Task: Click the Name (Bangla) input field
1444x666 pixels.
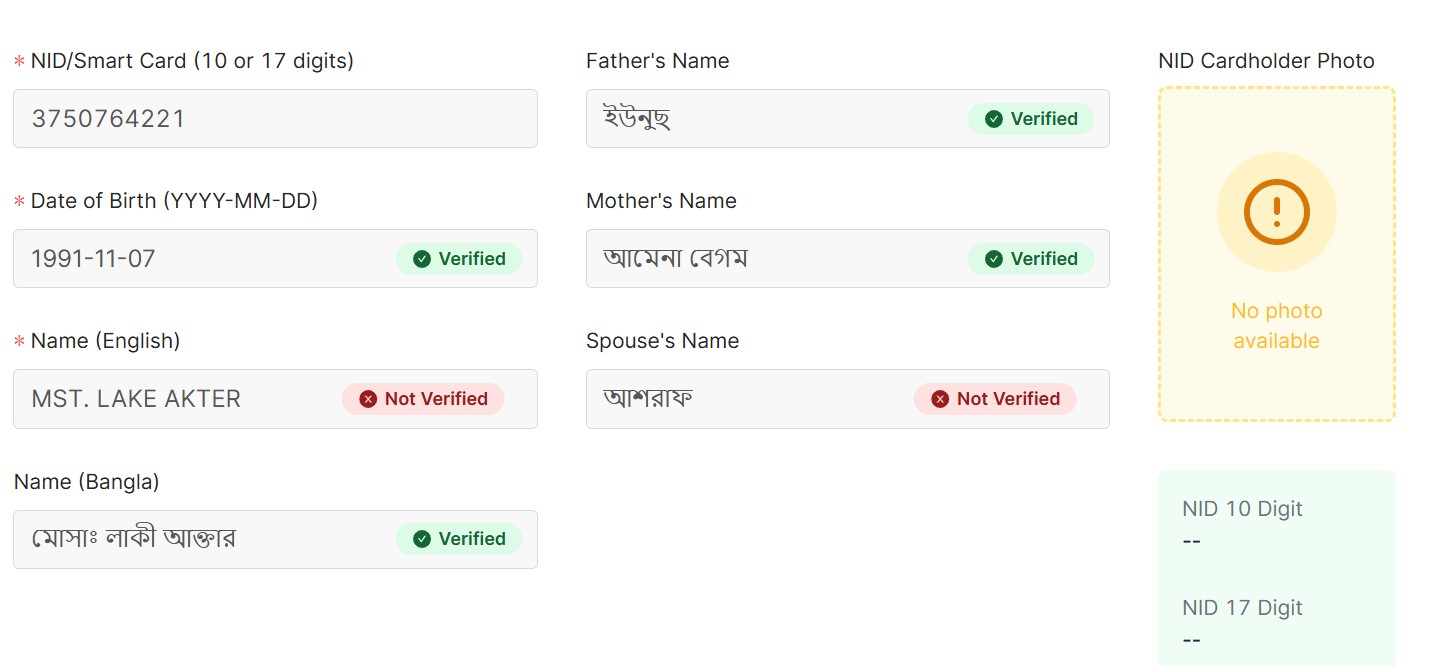Action: pyautogui.click(x=200, y=539)
